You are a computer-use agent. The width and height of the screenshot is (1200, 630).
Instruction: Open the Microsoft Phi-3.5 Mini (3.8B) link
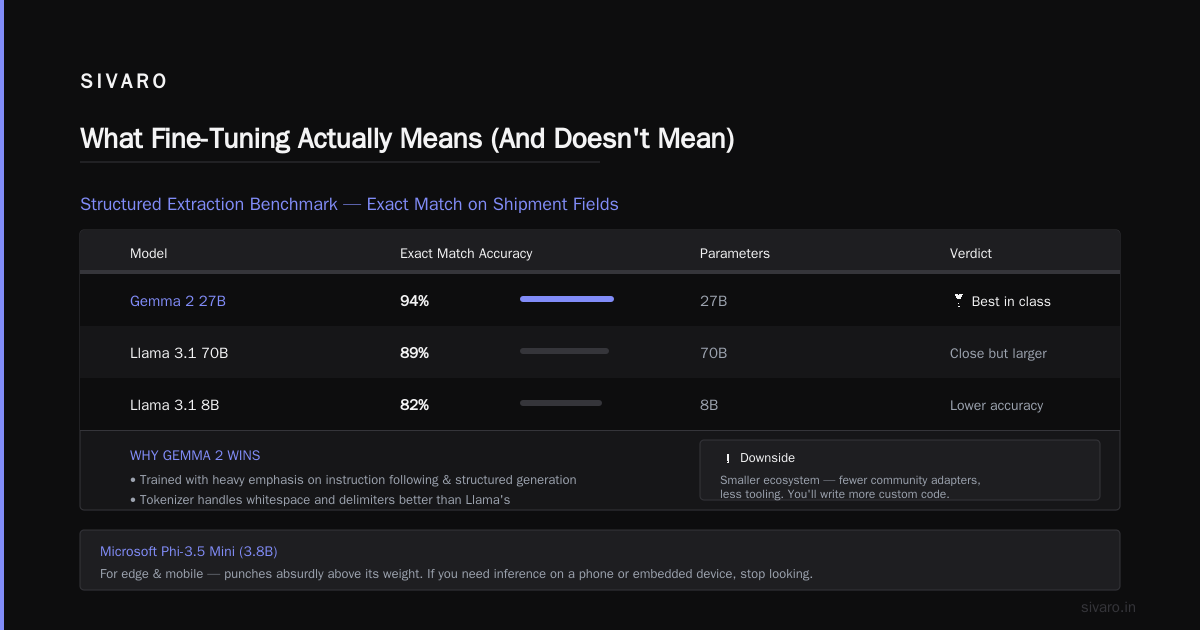coord(189,551)
